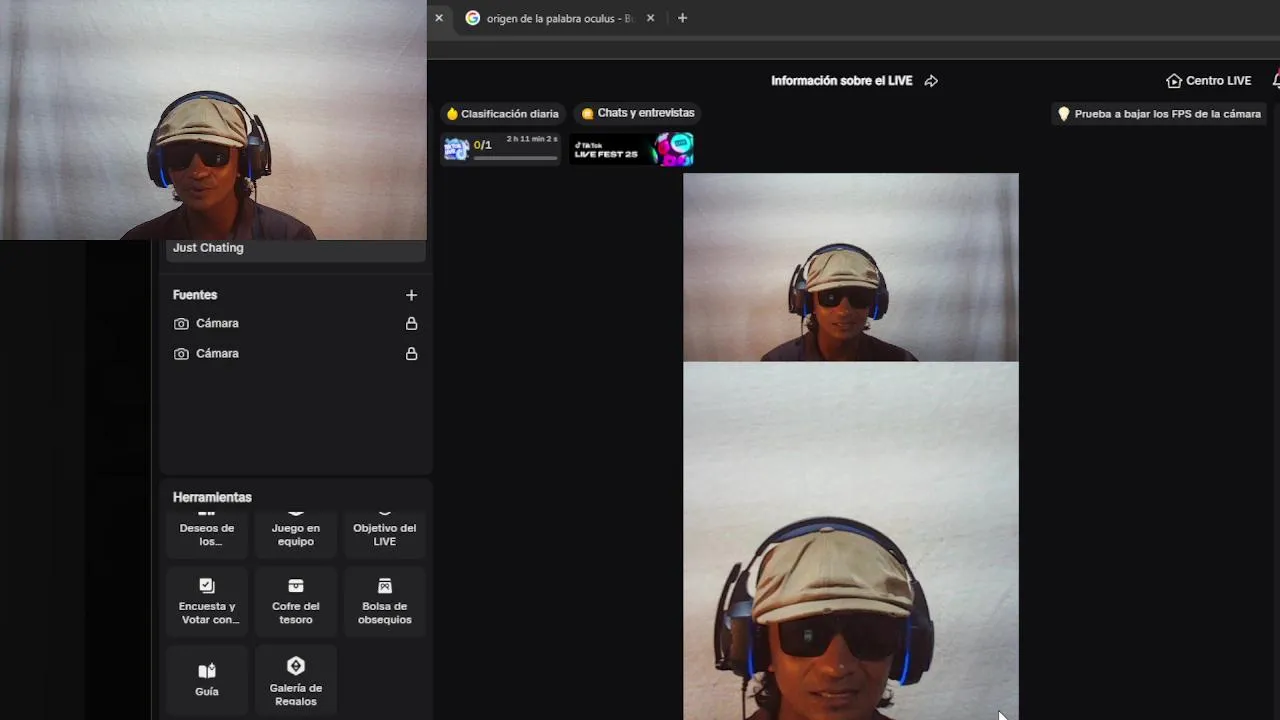Click the notifications bell icon at top-right edge
The image size is (1280, 720).
[1276, 81]
